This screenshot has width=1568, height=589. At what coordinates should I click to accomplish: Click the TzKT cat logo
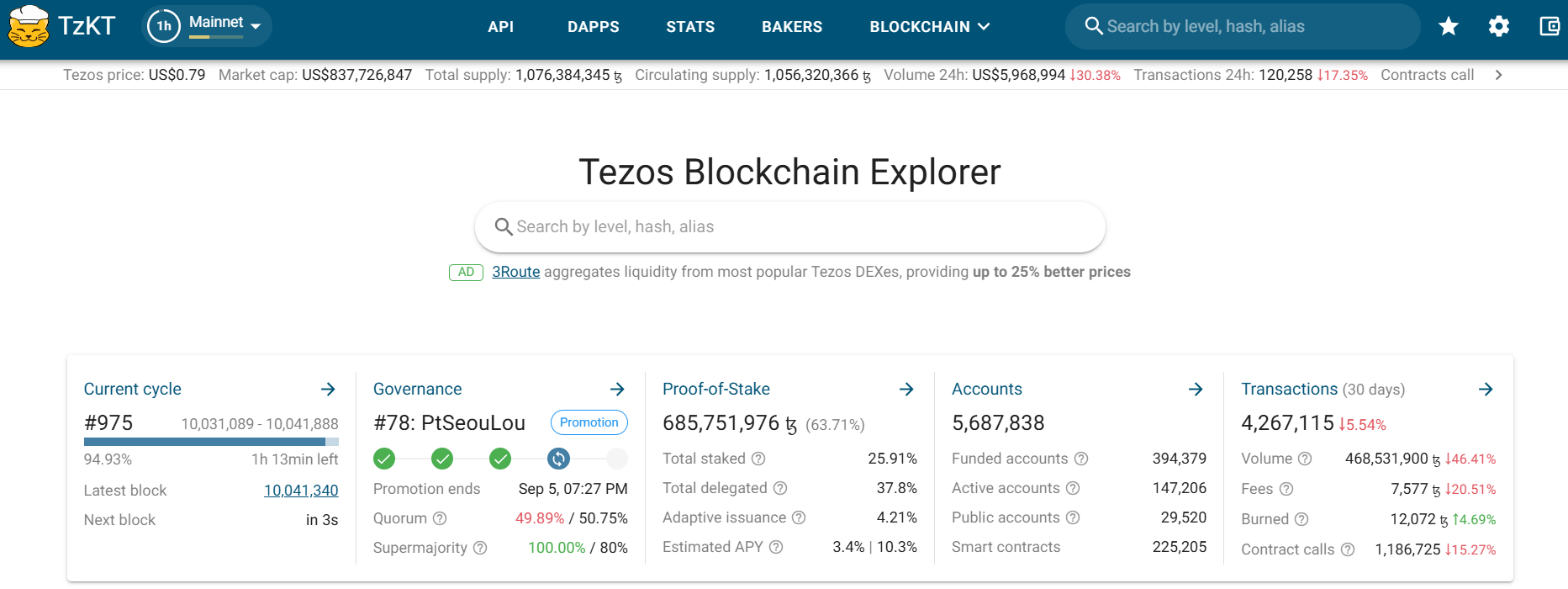point(29,26)
